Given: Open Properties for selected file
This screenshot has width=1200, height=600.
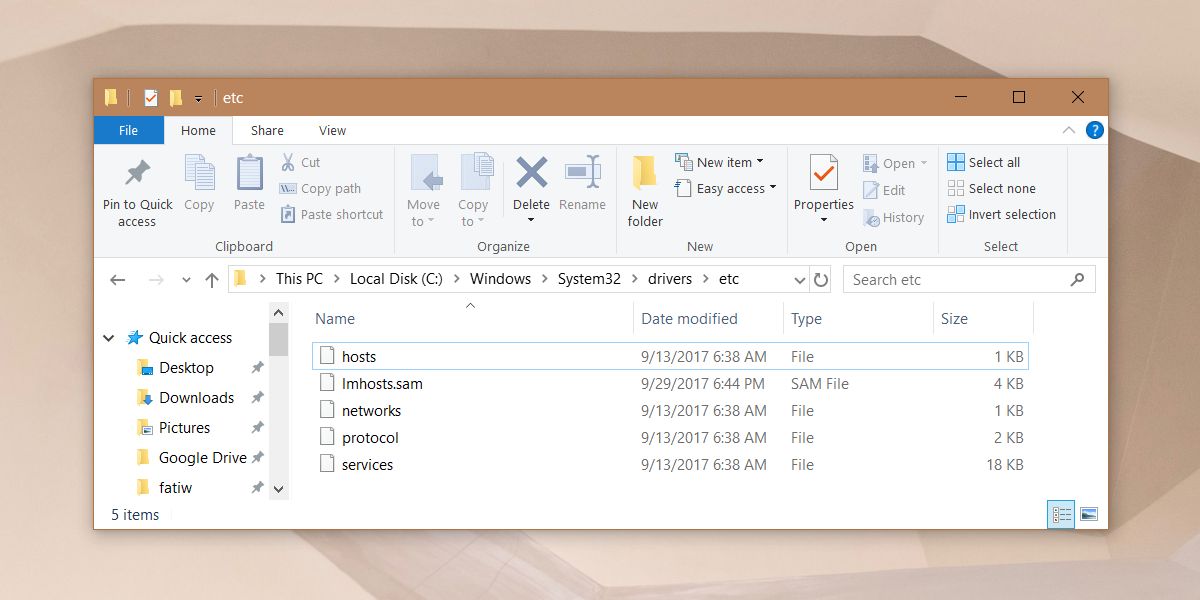Looking at the screenshot, I should pyautogui.click(x=823, y=174).
